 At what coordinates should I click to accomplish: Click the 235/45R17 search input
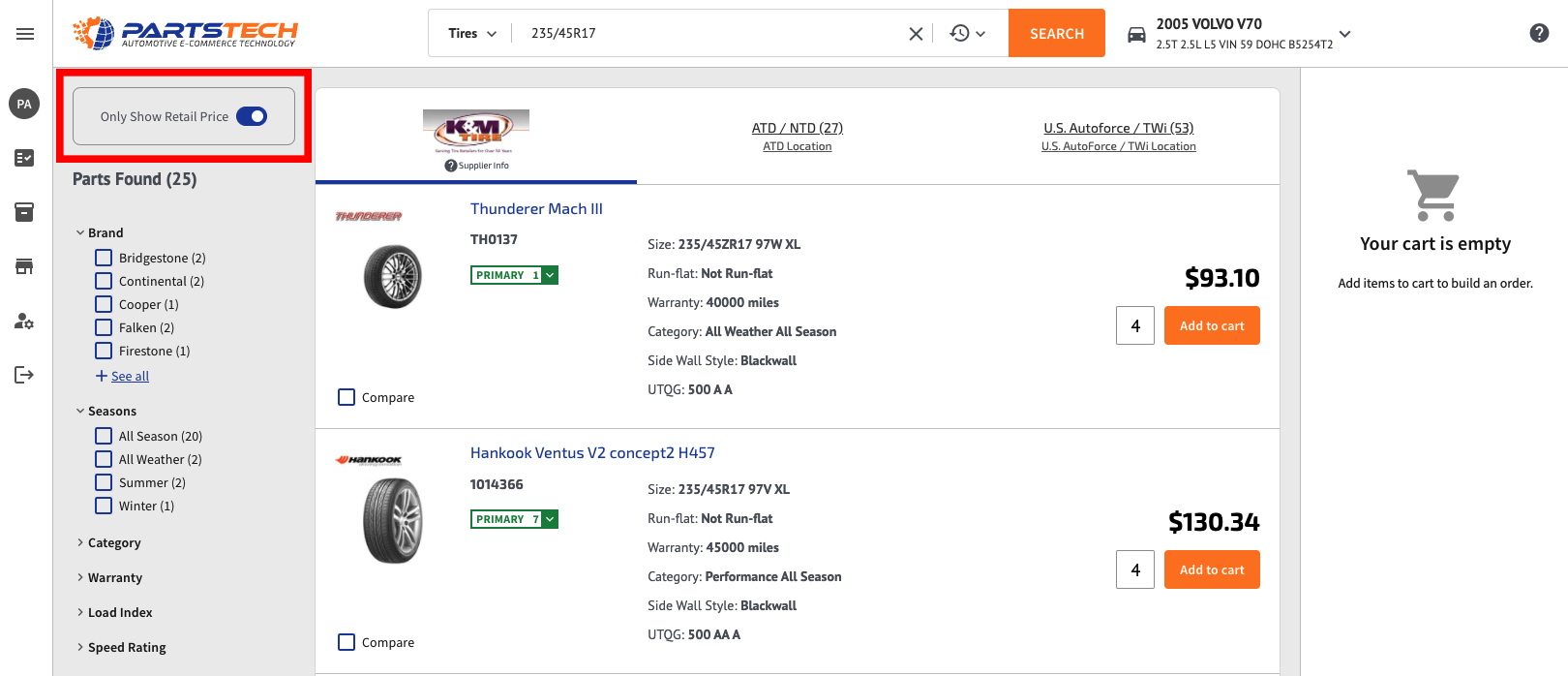711,33
